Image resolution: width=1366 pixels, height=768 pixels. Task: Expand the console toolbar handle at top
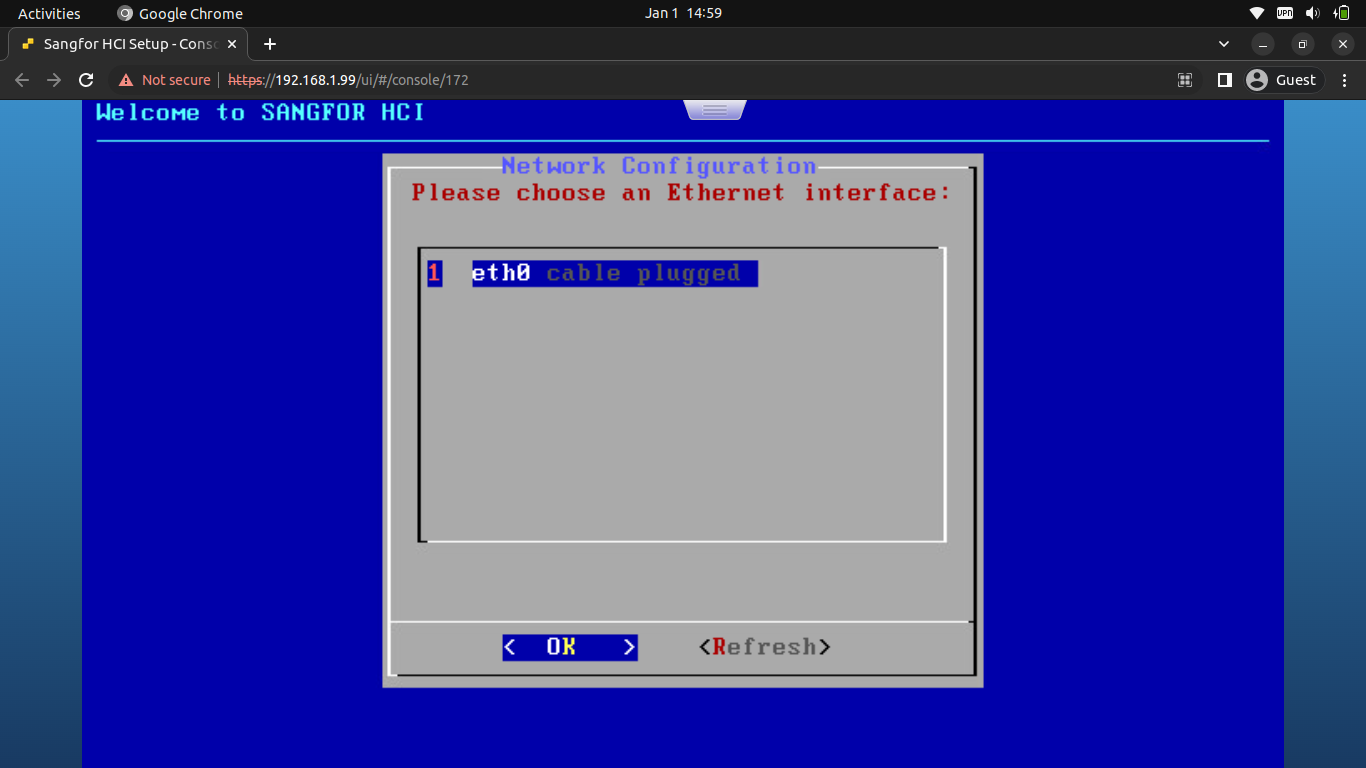pyautogui.click(x=714, y=110)
